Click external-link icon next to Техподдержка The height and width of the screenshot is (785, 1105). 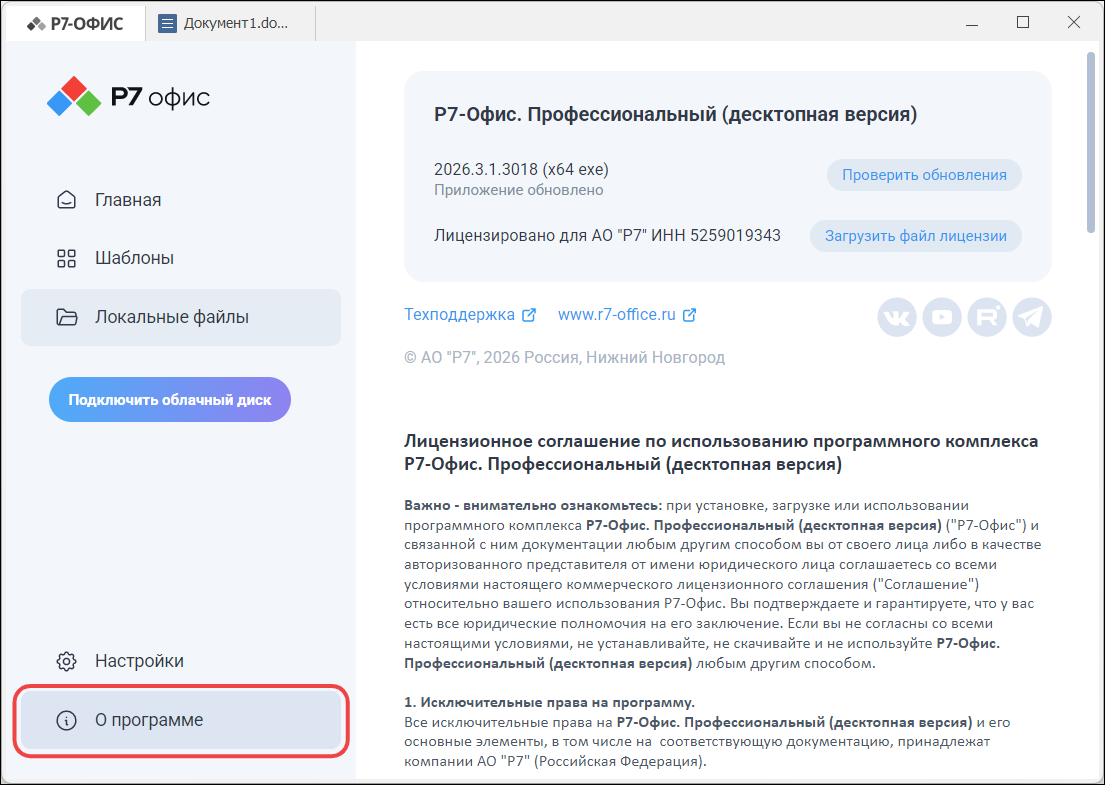[529, 315]
